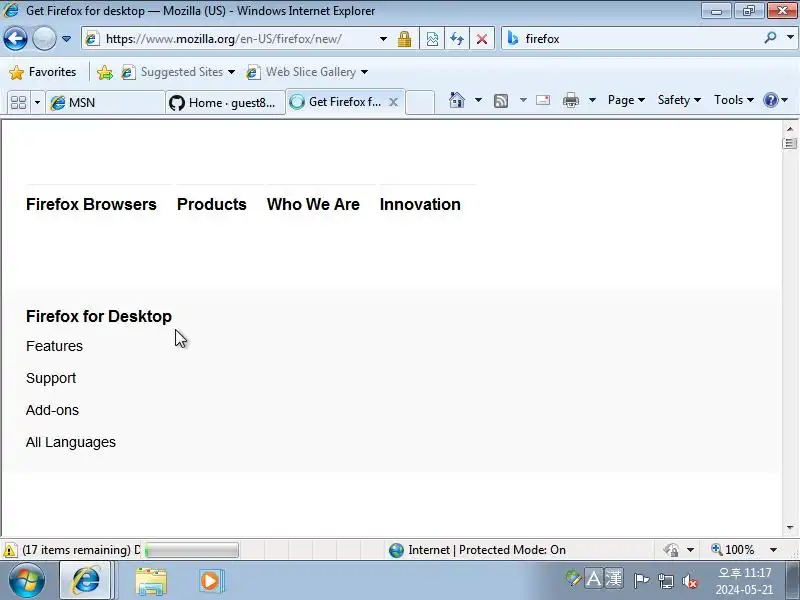Click the status bar privacy lock icon
This screenshot has height=600, width=800.
(671, 550)
